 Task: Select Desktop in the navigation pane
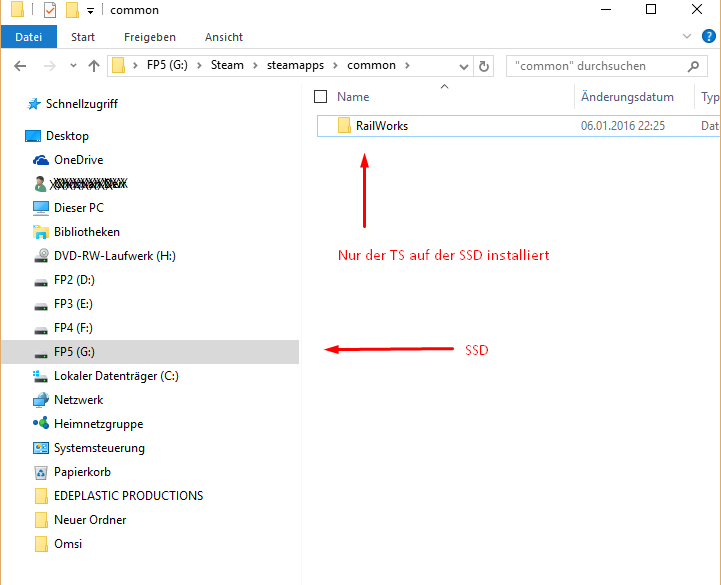[x=67, y=136]
